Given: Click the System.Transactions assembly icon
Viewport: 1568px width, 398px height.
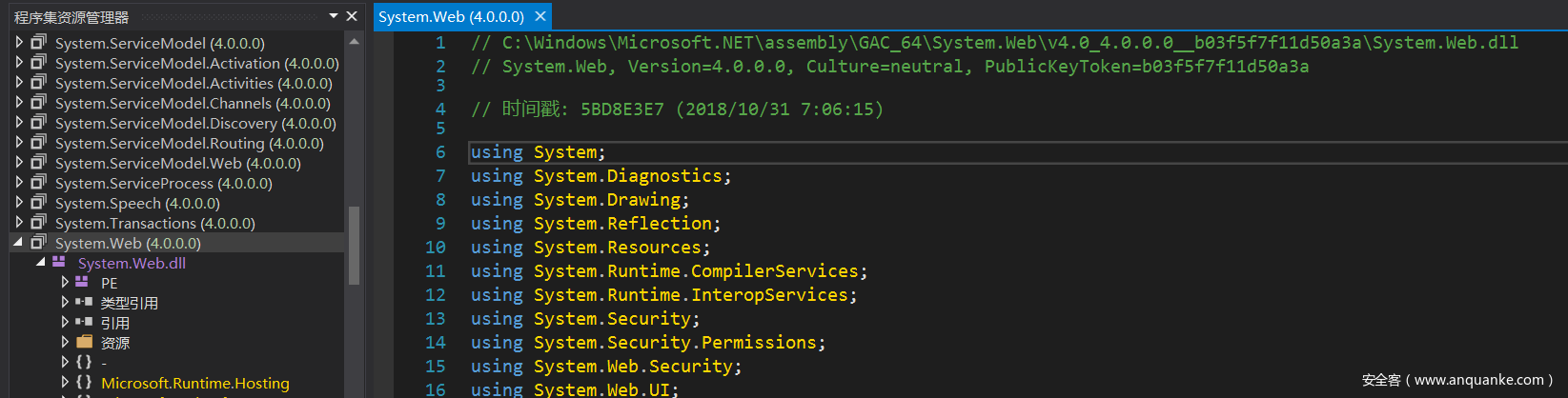Looking at the screenshot, I should 38,223.
